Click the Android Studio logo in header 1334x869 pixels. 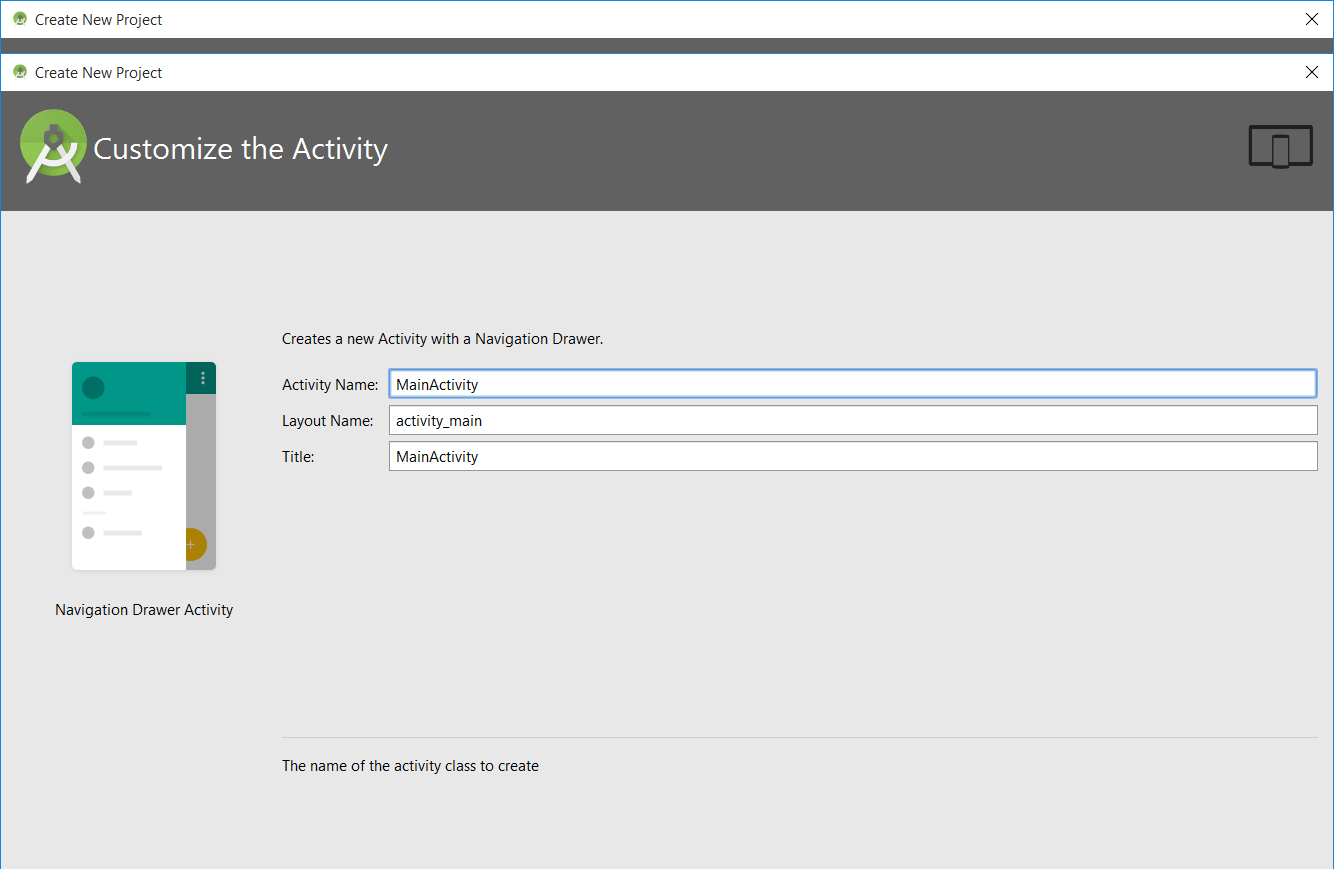click(x=53, y=146)
